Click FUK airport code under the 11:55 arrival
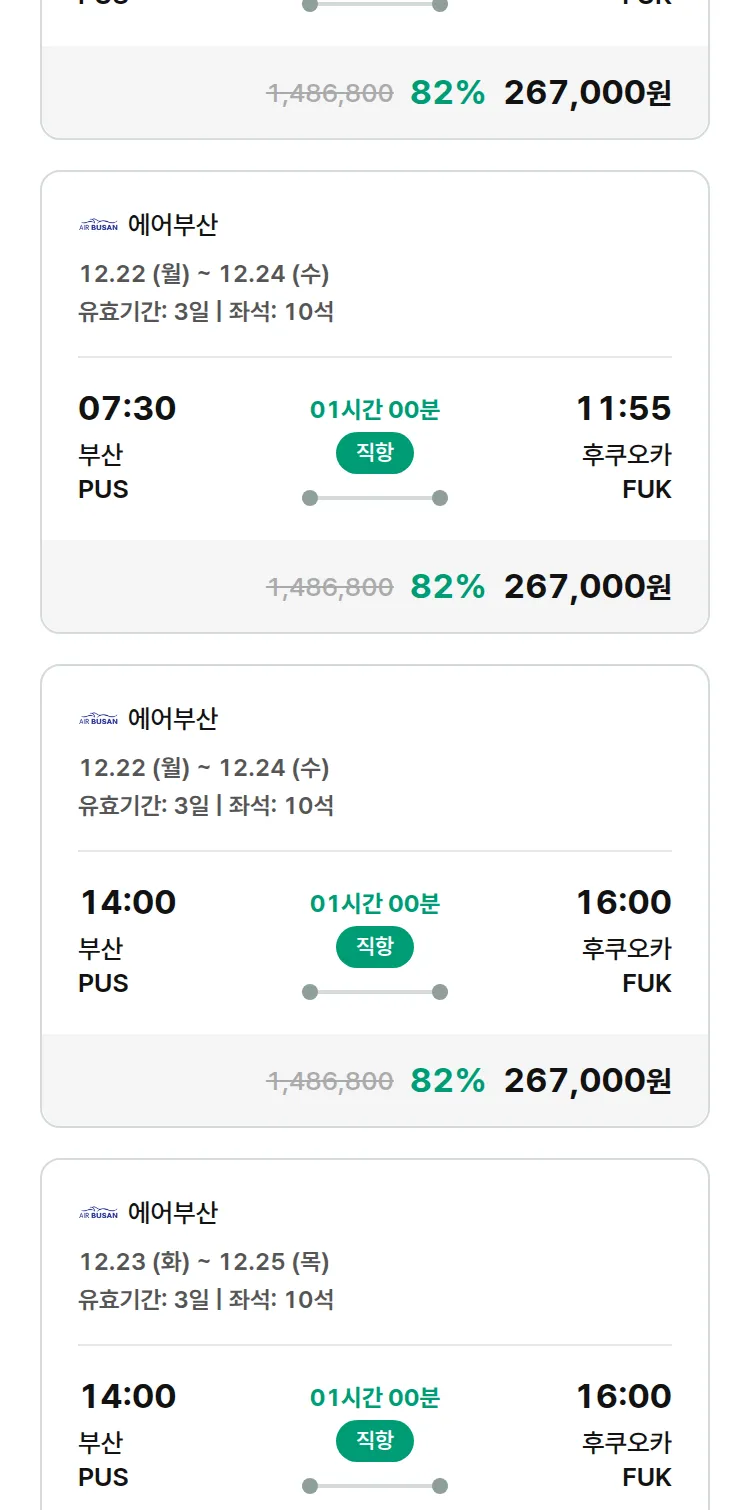Screen dimensions: 750x1510 tap(647, 490)
